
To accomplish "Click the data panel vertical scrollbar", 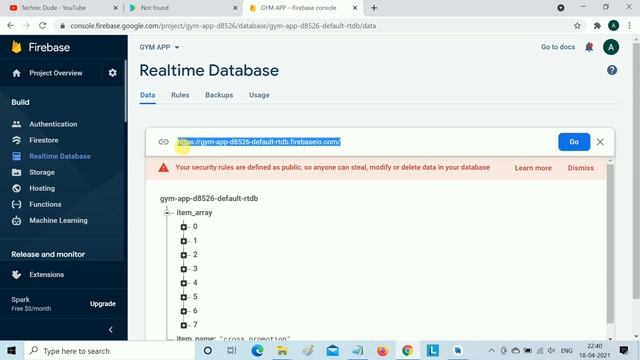I will (x=610, y=245).
